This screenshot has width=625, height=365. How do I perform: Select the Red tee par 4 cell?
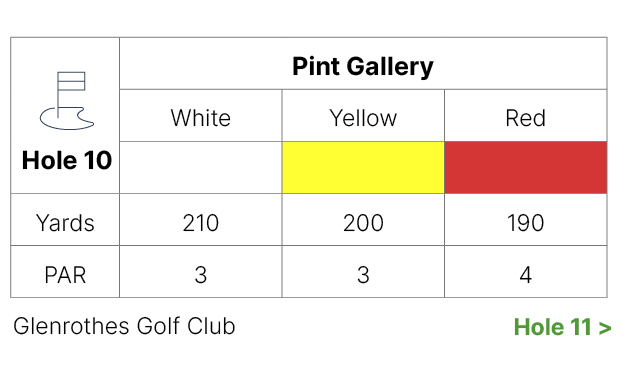click(526, 271)
